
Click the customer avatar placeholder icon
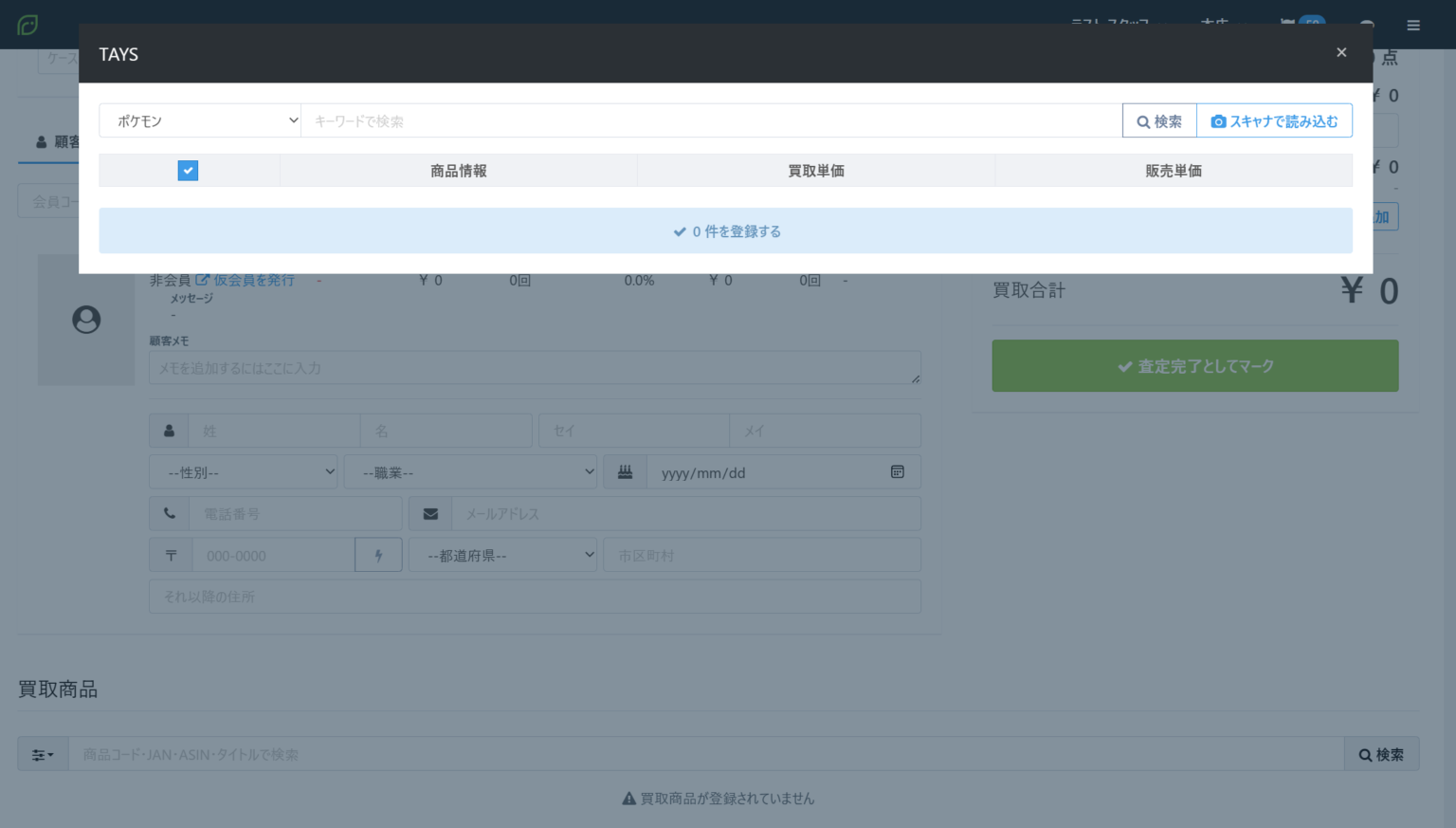point(86,320)
